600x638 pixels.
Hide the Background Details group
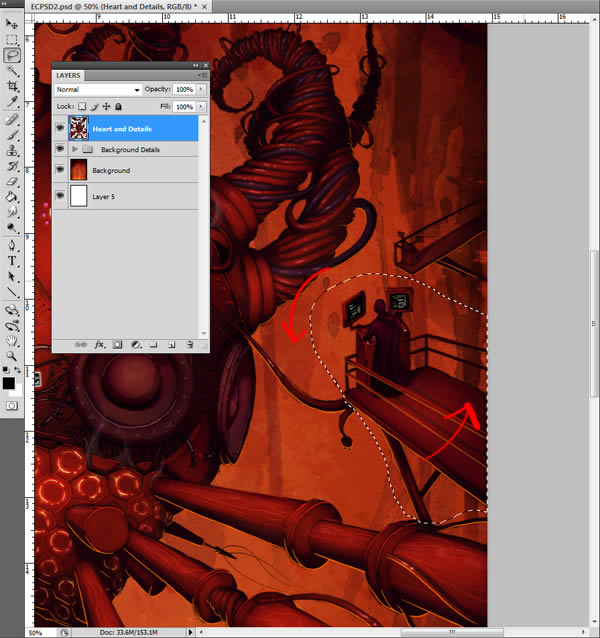(x=60, y=149)
